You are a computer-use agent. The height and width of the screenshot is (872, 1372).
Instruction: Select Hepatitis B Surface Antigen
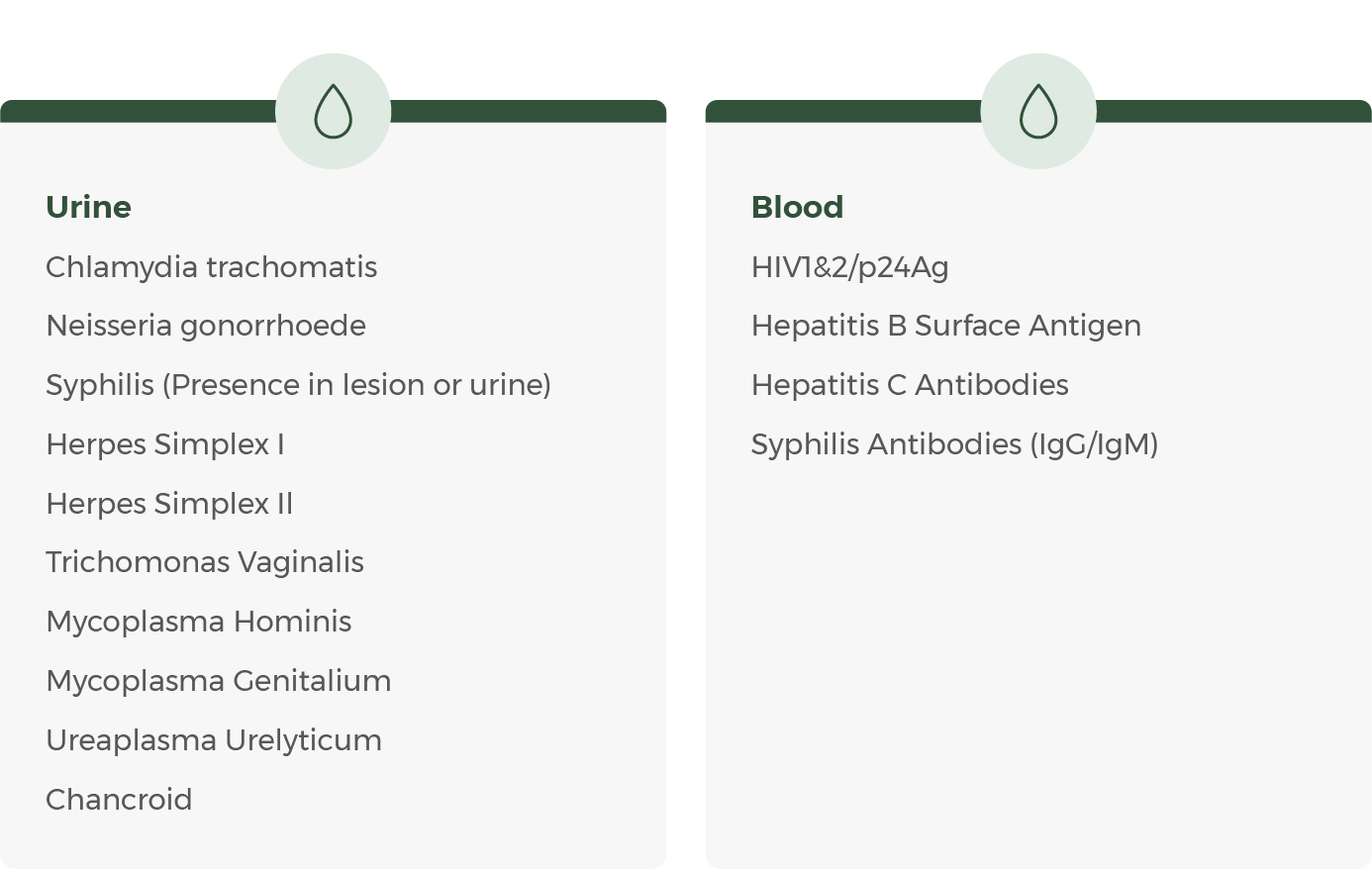point(945,326)
